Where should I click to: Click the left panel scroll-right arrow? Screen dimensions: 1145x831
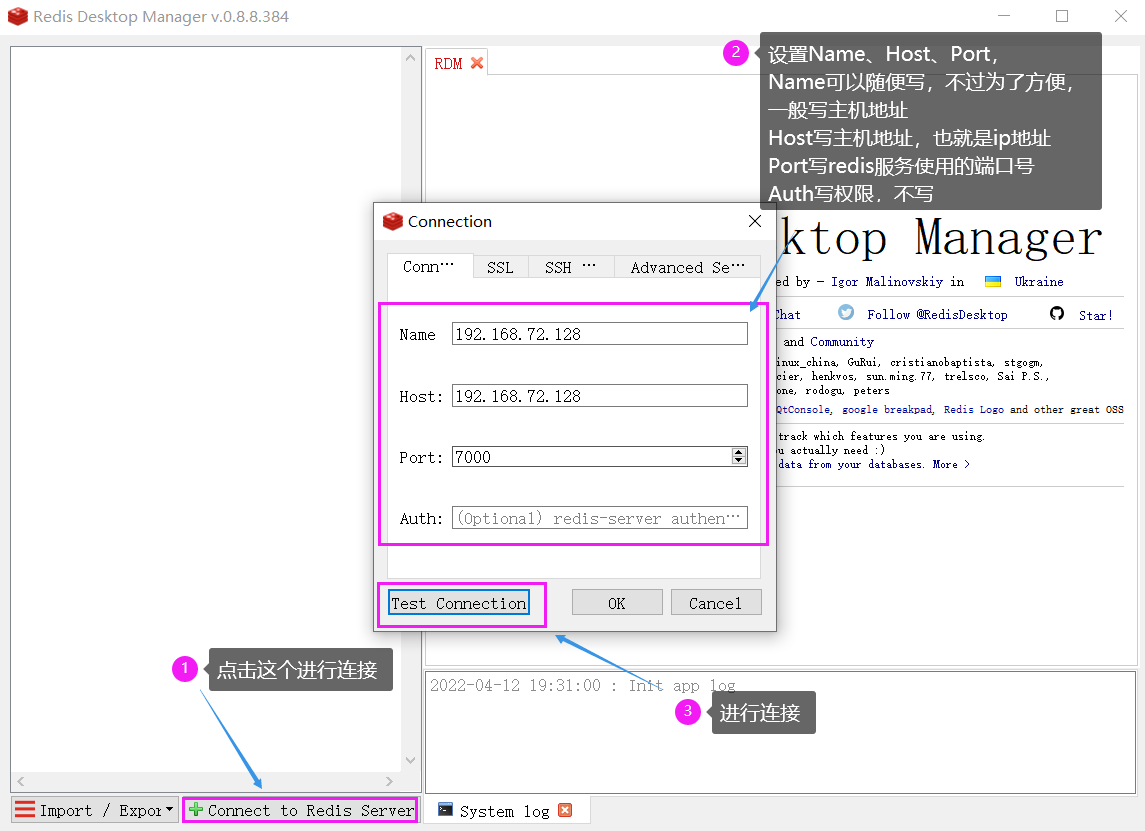[x=389, y=781]
